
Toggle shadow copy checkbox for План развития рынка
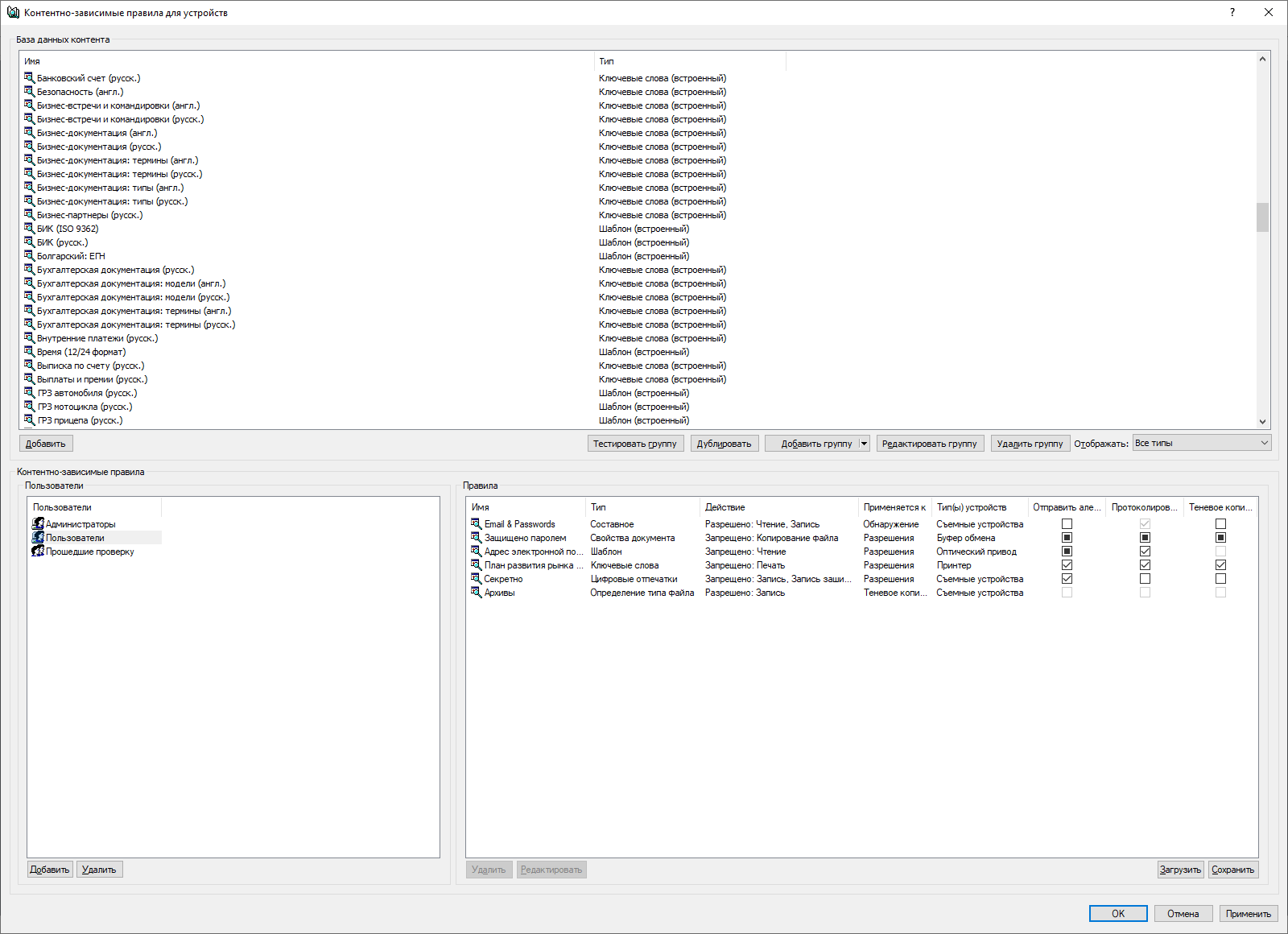(1220, 565)
